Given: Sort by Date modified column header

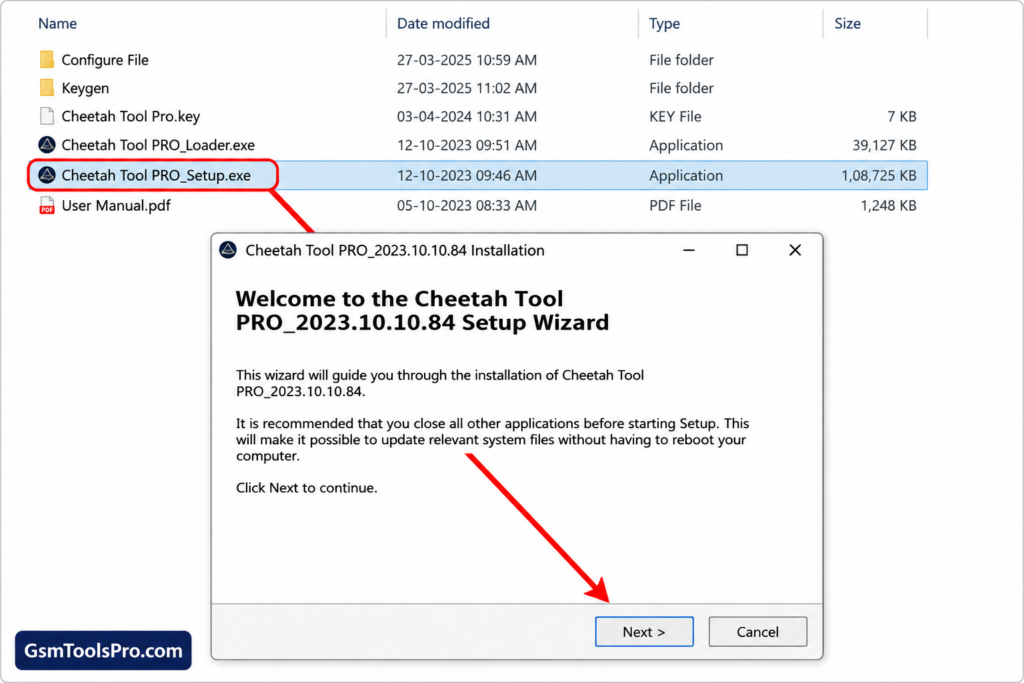Looking at the screenshot, I should click(x=443, y=24).
